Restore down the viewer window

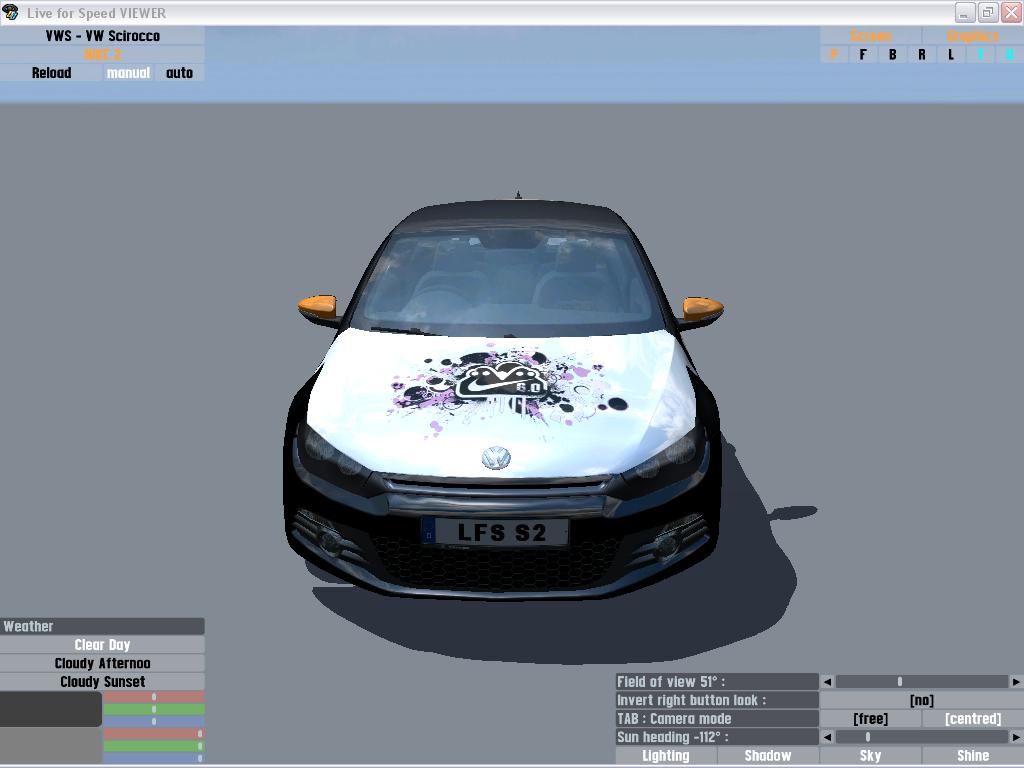coord(987,12)
